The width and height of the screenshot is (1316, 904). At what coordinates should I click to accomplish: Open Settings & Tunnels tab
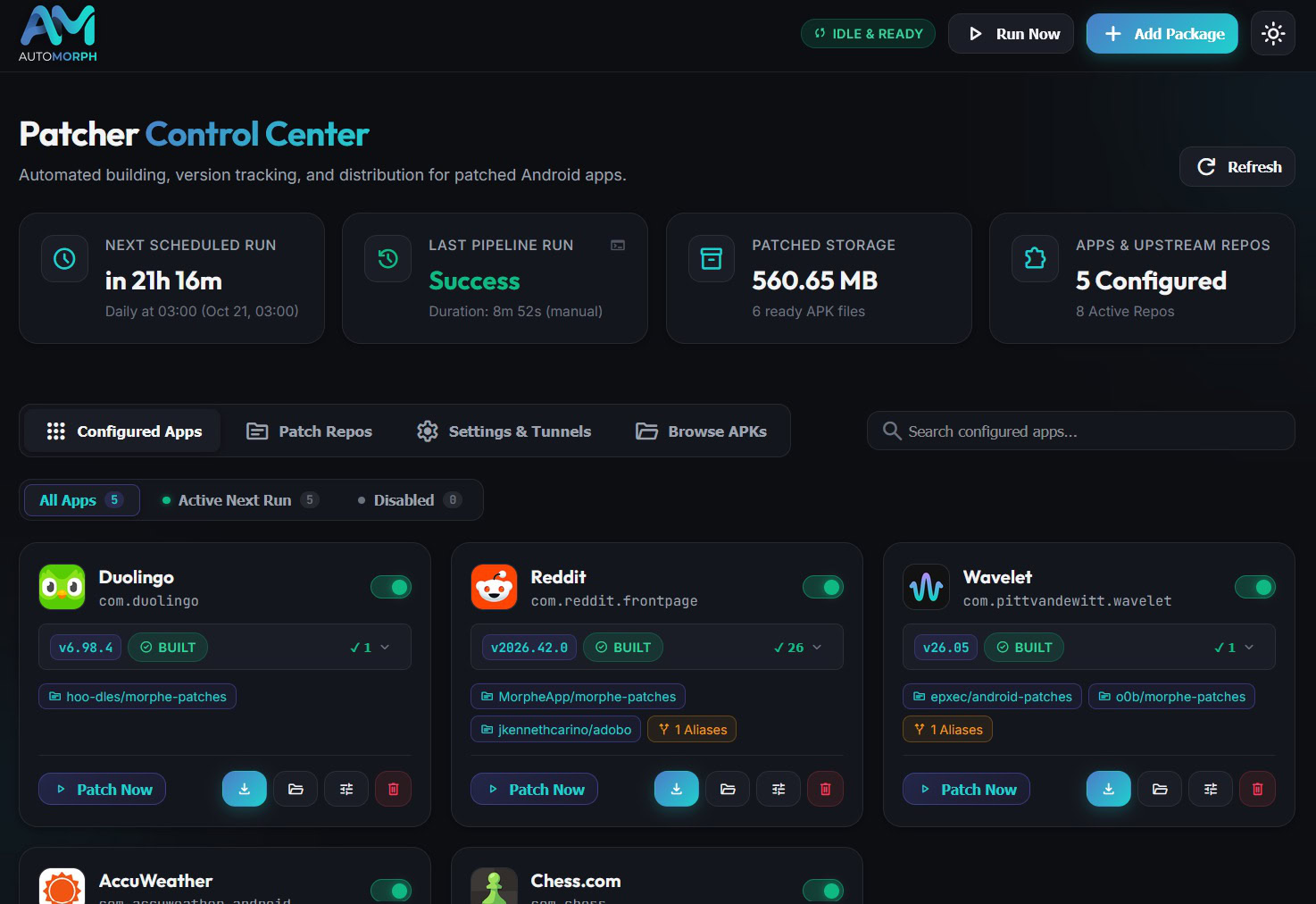[504, 431]
